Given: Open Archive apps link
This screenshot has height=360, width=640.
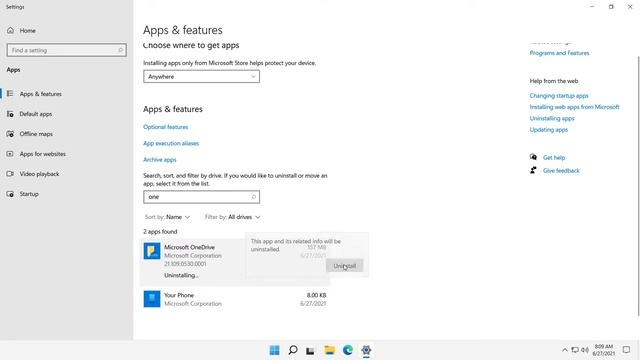Looking at the screenshot, I should 160,160.
